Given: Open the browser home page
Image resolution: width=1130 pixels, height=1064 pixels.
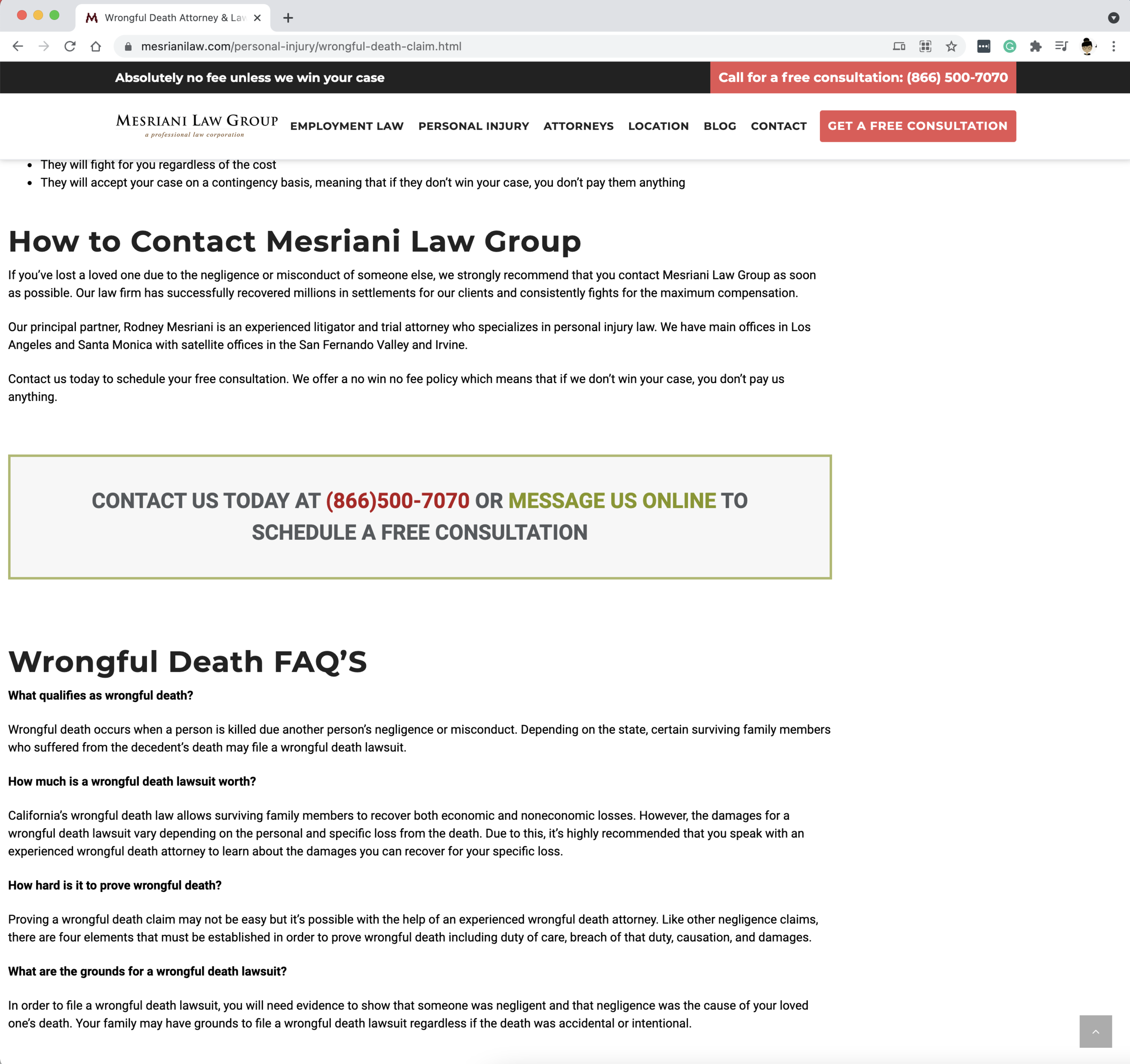Looking at the screenshot, I should [x=95, y=47].
